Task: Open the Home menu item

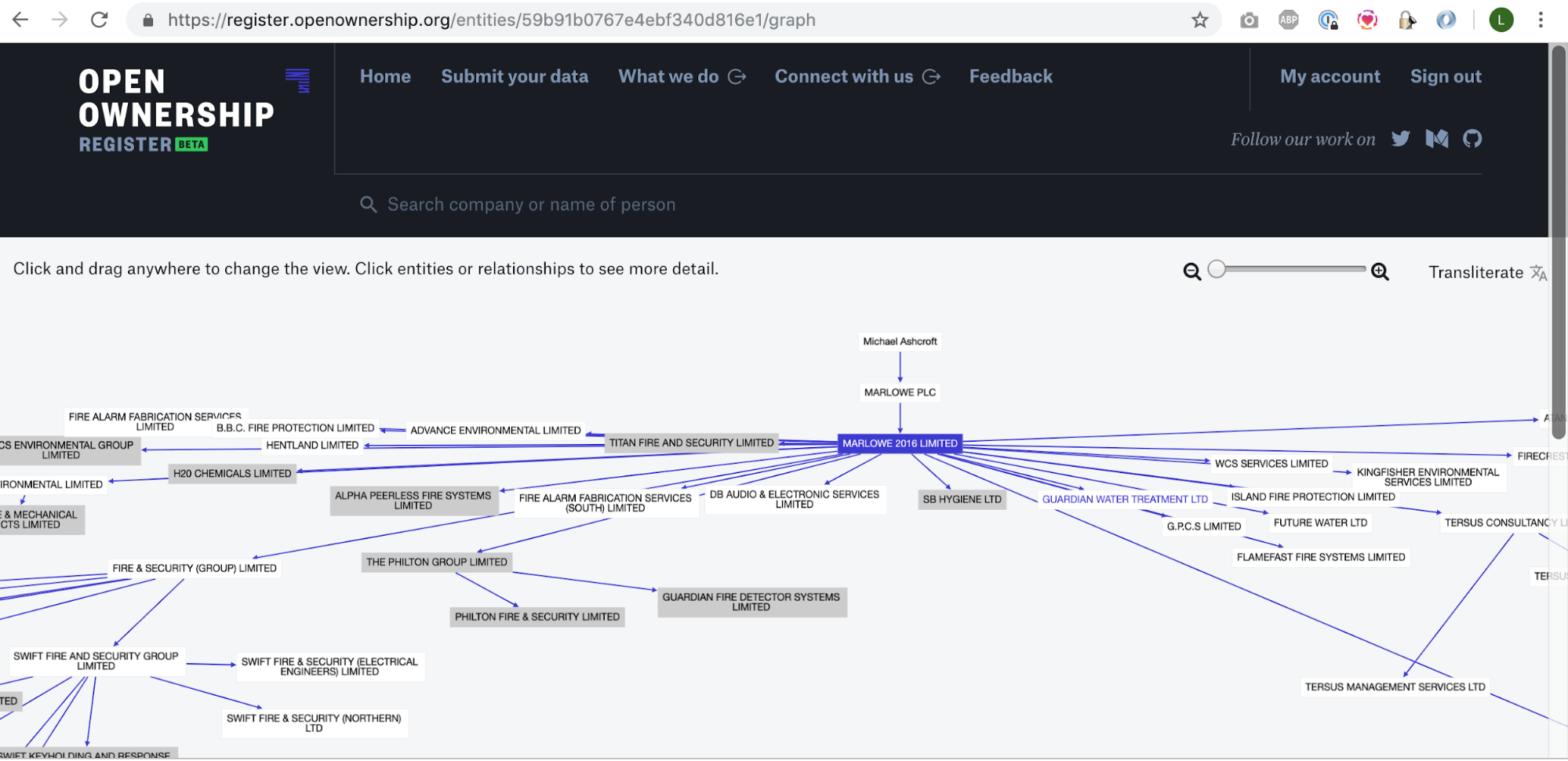Action: tap(385, 76)
